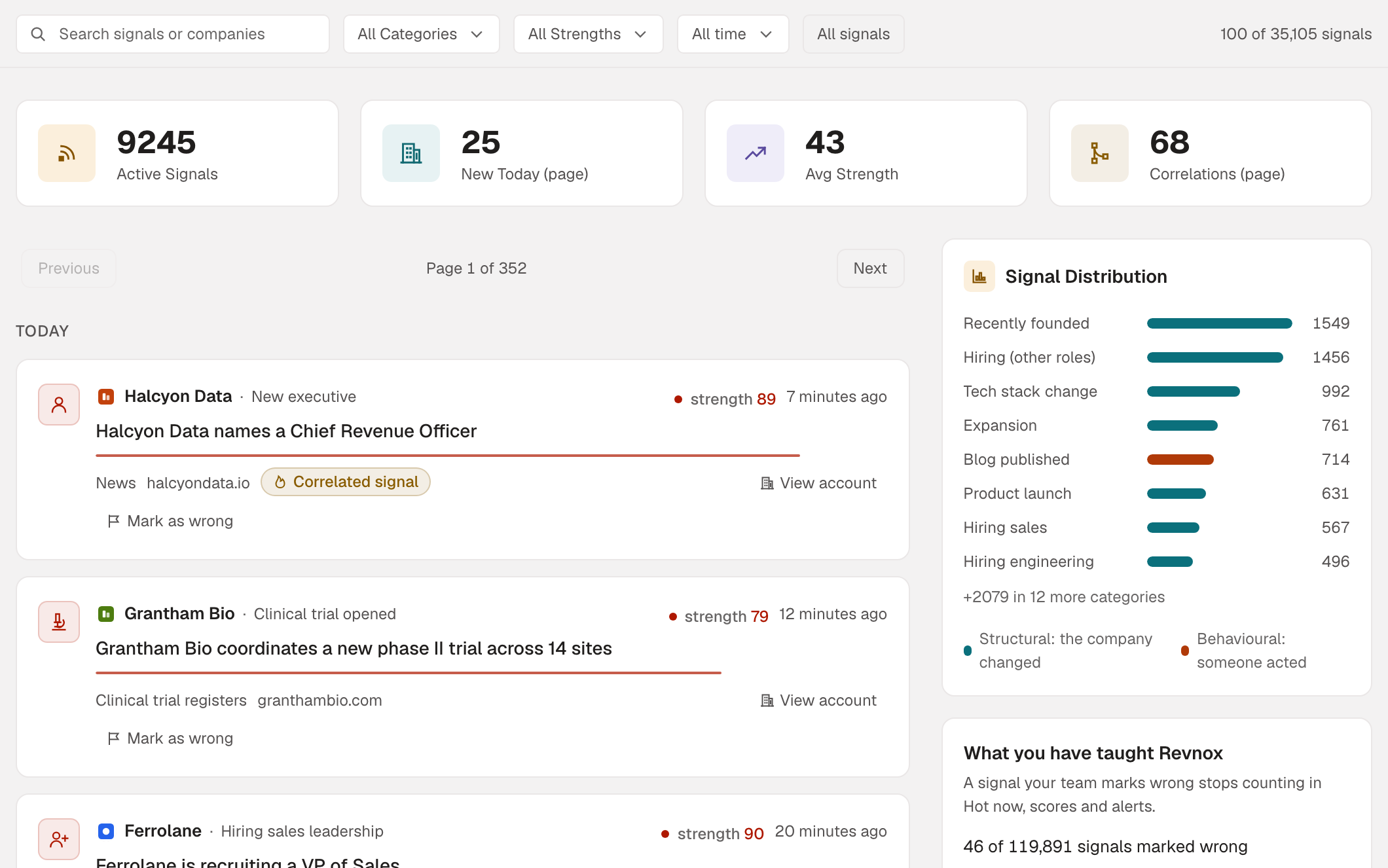Screen dimensions: 1388x868
Task: Click the Grantham Bio company logo
Action: [106, 614]
